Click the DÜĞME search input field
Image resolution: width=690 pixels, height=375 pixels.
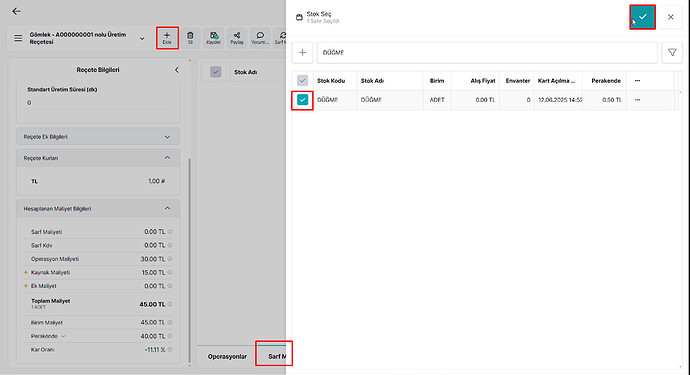point(487,52)
